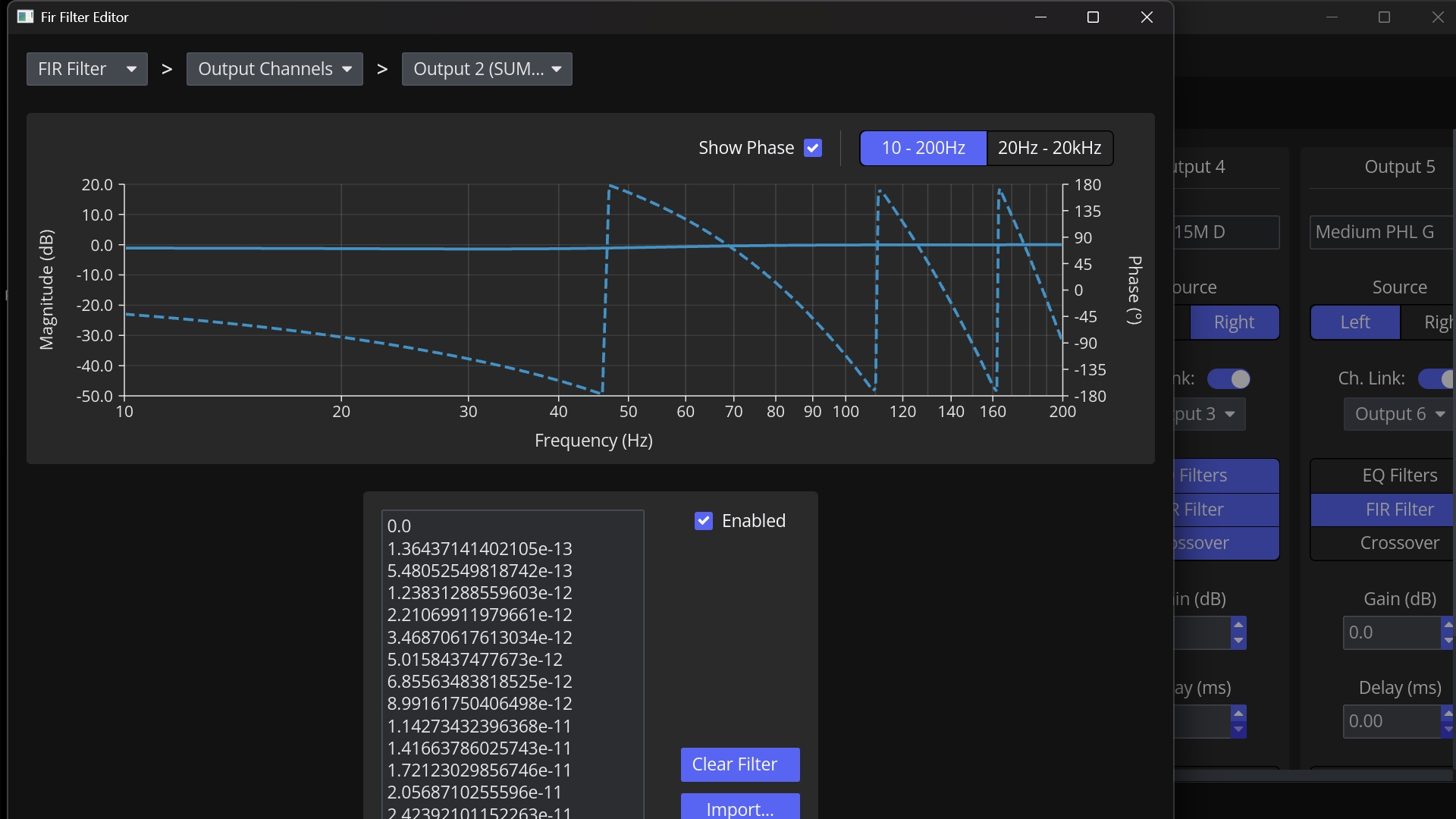1456x819 pixels.
Task: Click the Output 5 gain increase arrow
Action: (1448, 625)
